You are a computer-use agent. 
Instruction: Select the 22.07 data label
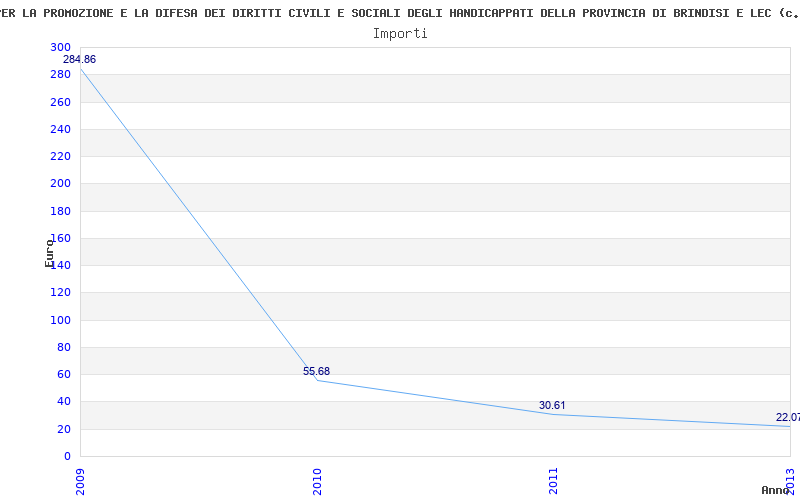tap(787, 417)
